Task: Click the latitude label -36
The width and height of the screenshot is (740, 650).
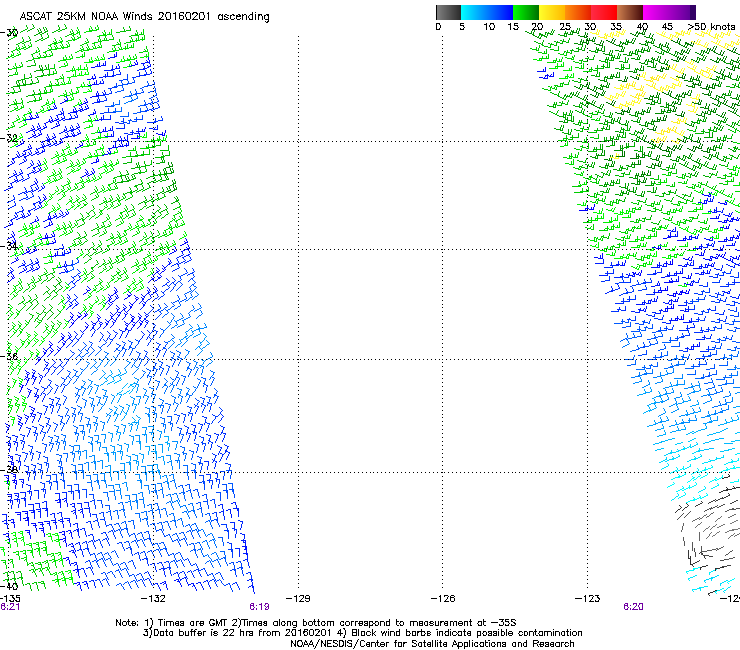Action: pyautogui.click(x=9, y=356)
